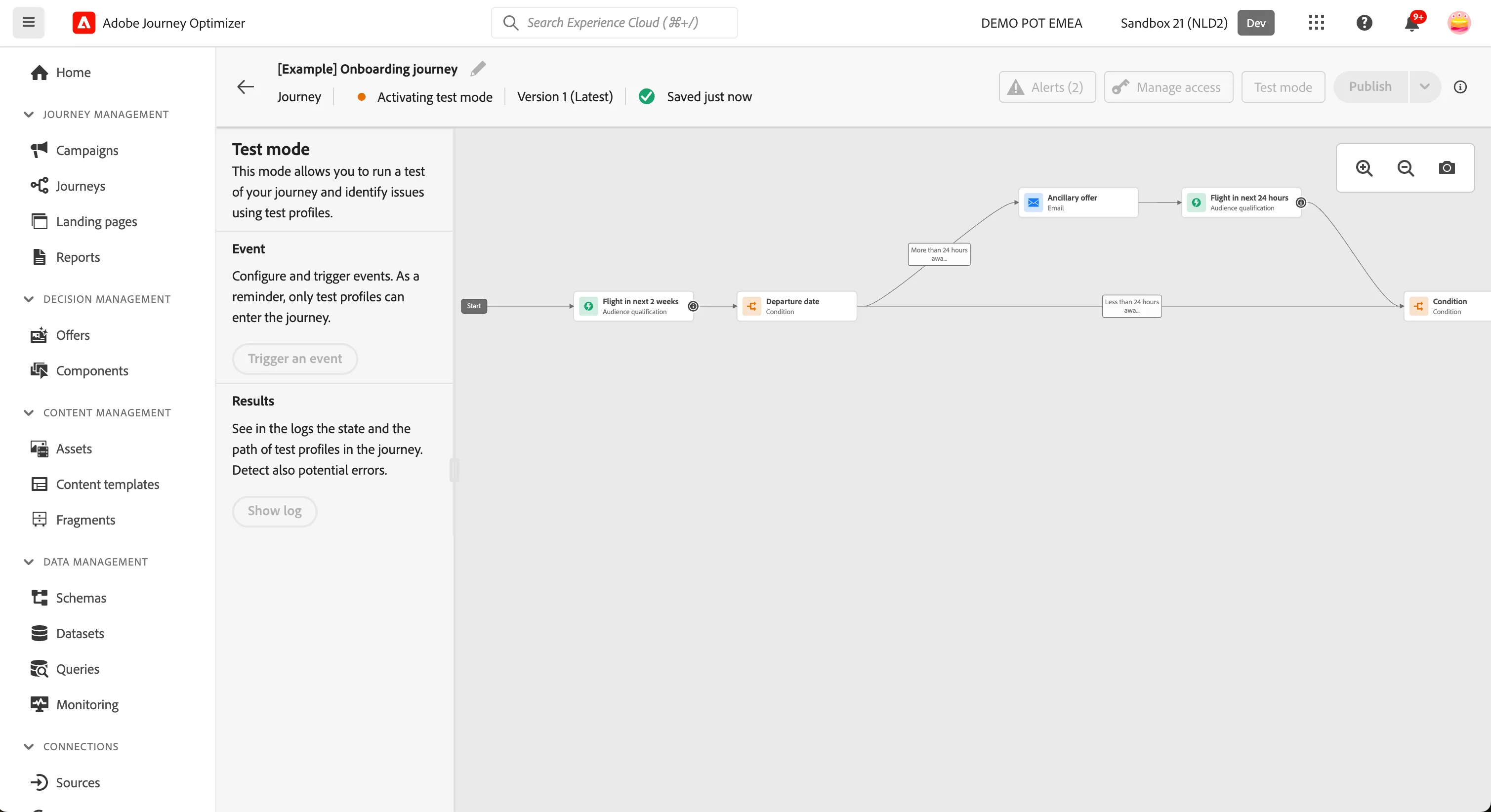
Task: Click the Alerts (2) button
Action: (1047, 87)
